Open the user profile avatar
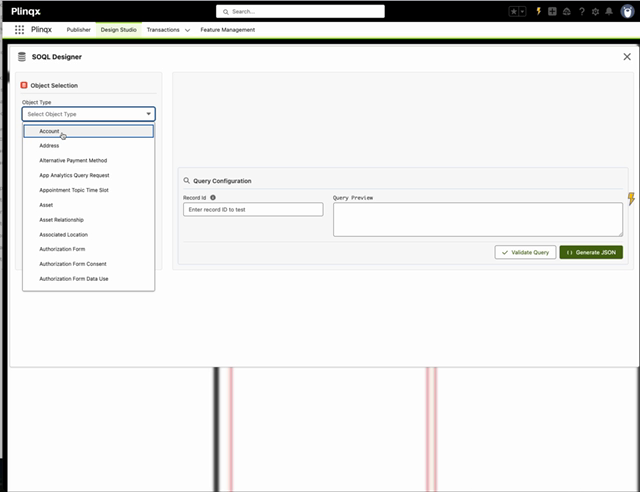The height and width of the screenshot is (492, 640). (x=627, y=11)
